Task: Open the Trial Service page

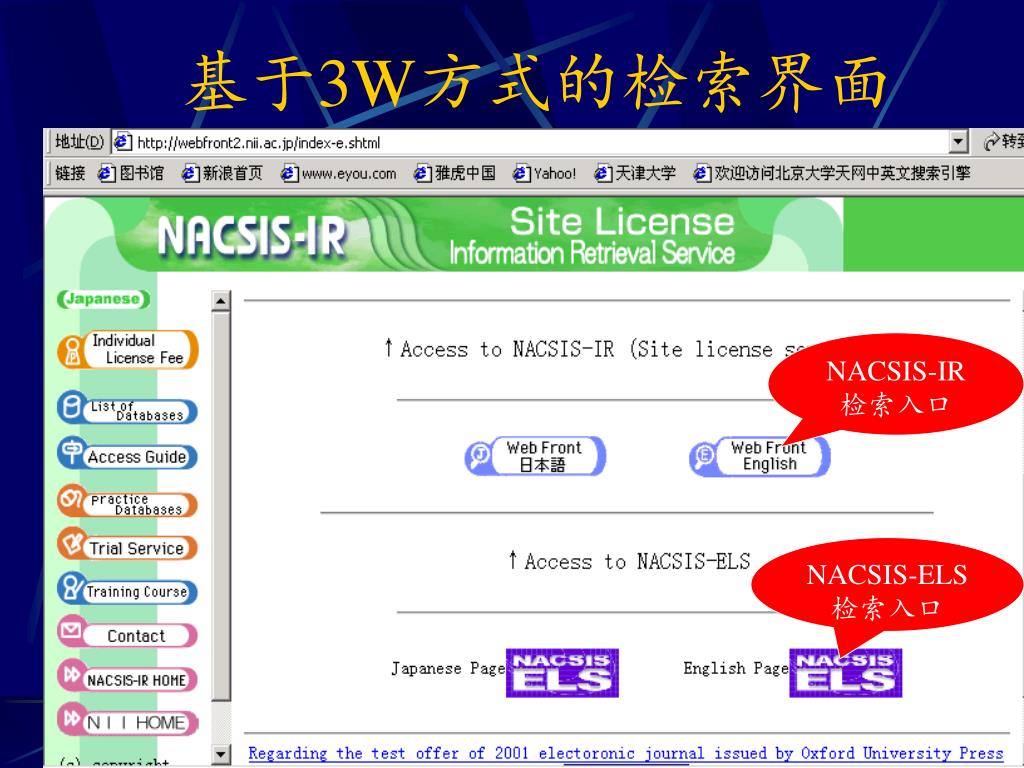Action: (x=127, y=545)
